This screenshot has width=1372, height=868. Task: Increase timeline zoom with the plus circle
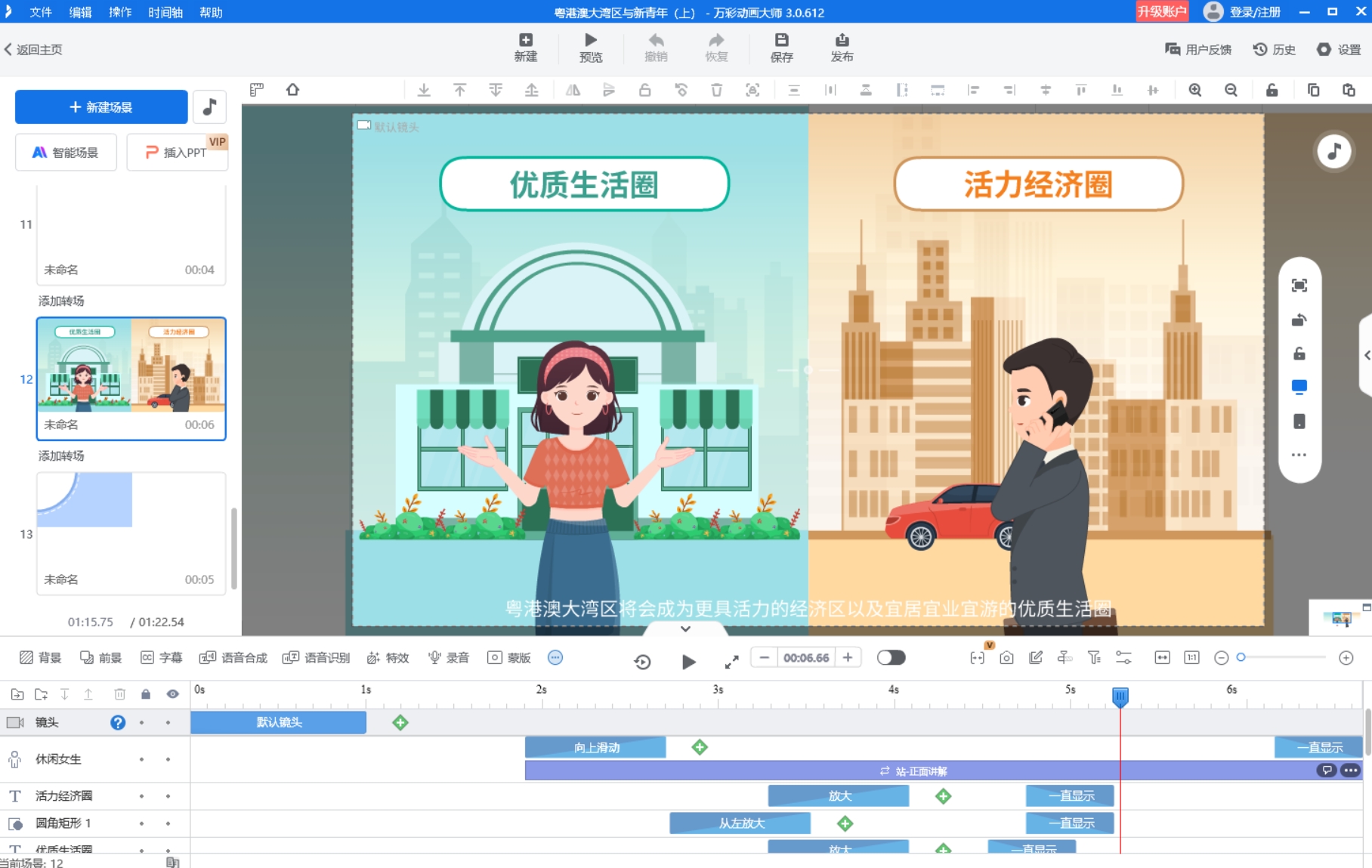(1346, 658)
